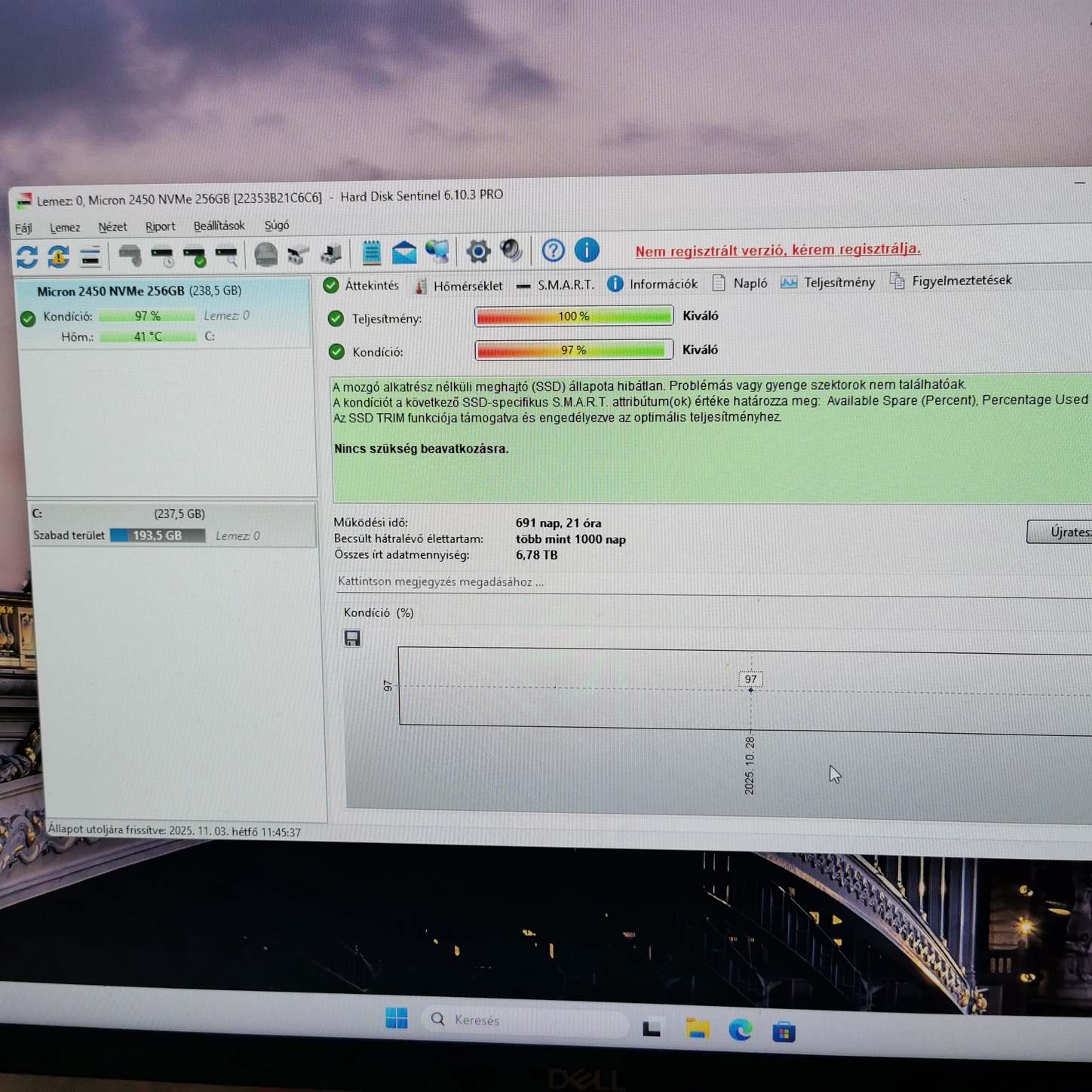Click the blue envelope email icon
This screenshot has height=1092, width=1092.
[404, 253]
